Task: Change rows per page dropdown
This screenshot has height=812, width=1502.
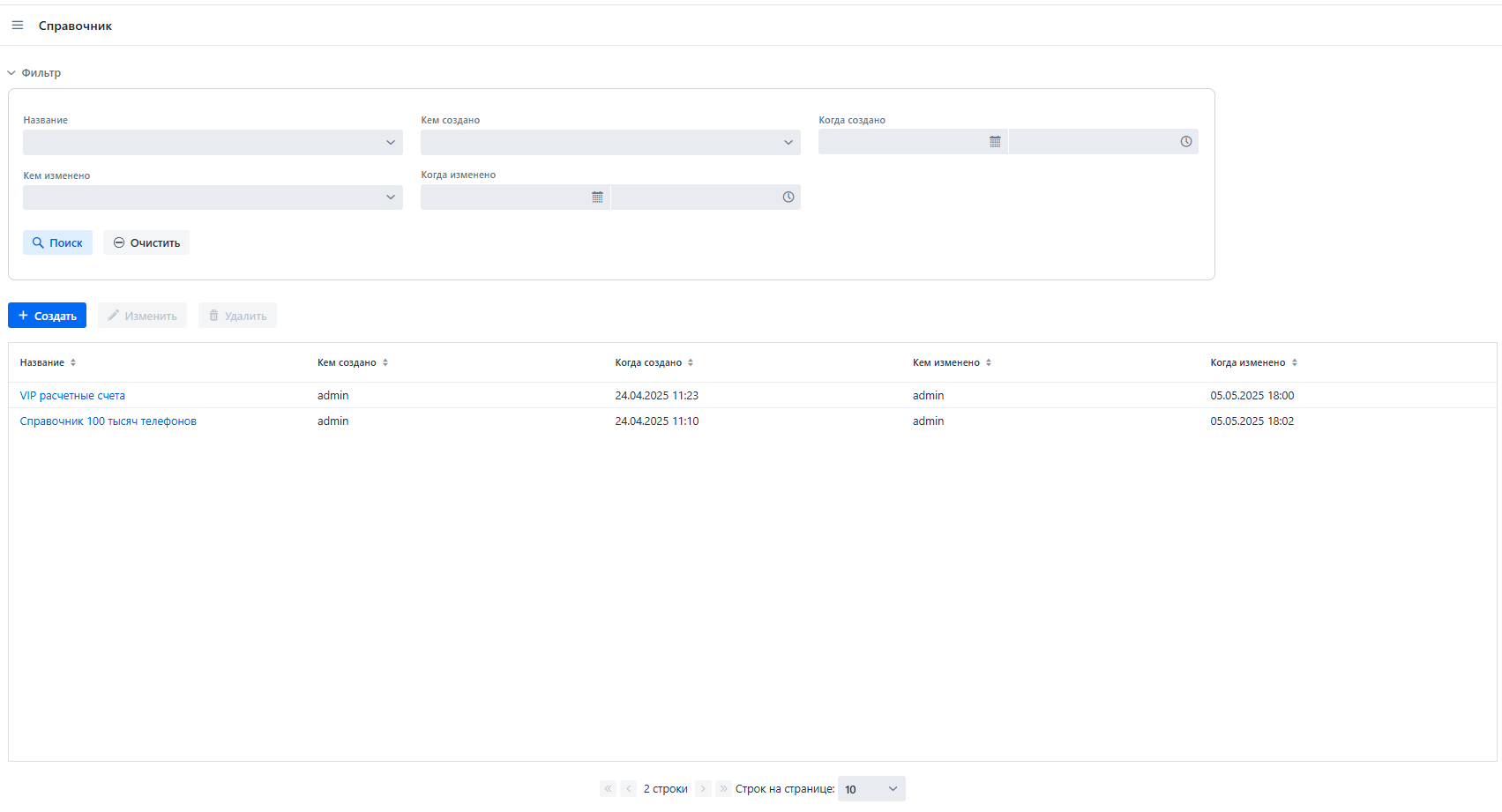Action: coord(871,789)
